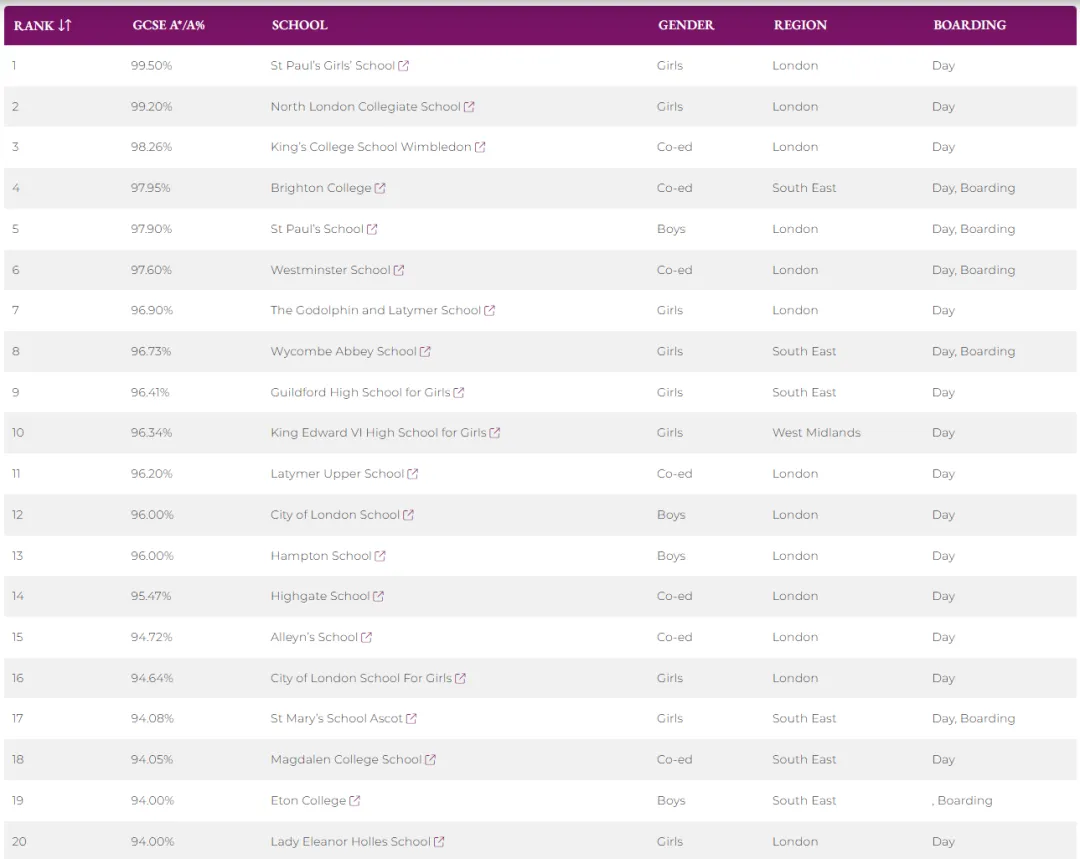
Task: Select the 96.73% score cell
Action: [x=151, y=351]
